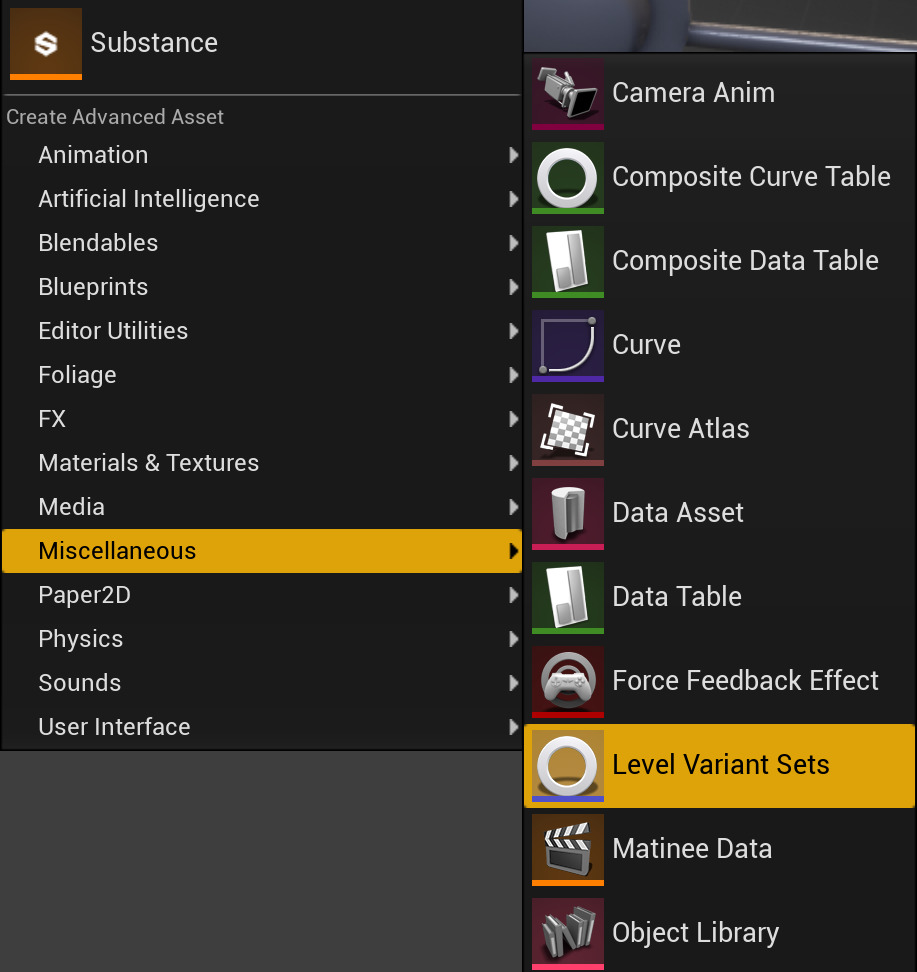Screen dimensions: 917x972
Task: Select the Curve Atlas checkerboard icon
Action: click(x=567, y=429)
